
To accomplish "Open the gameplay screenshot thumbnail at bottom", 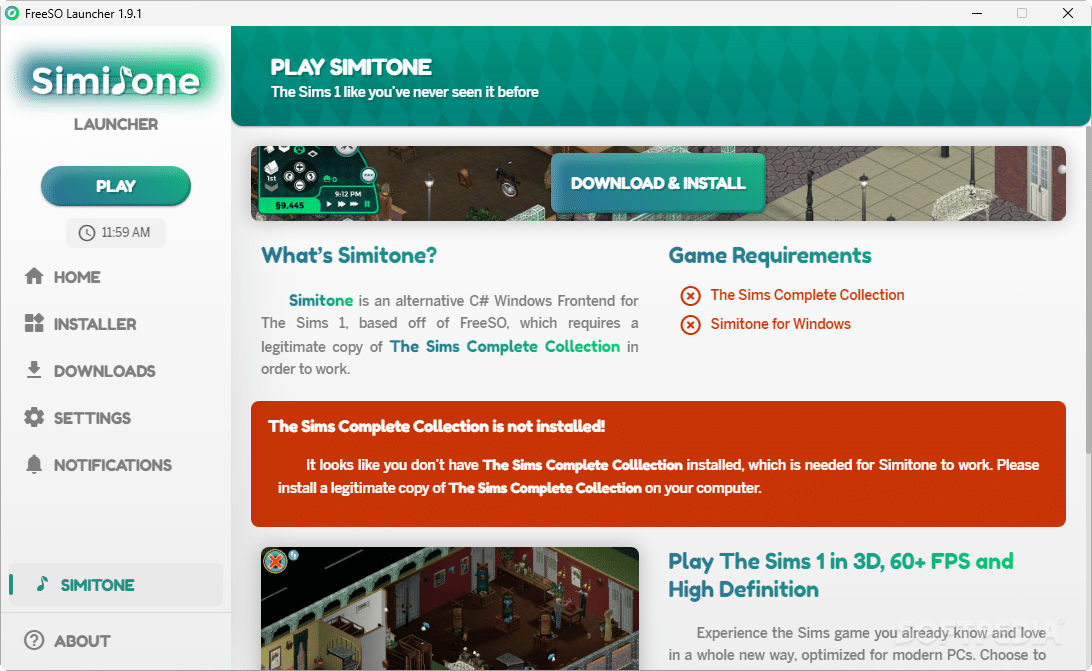I will pyautogui.click(x=450, y=608).
